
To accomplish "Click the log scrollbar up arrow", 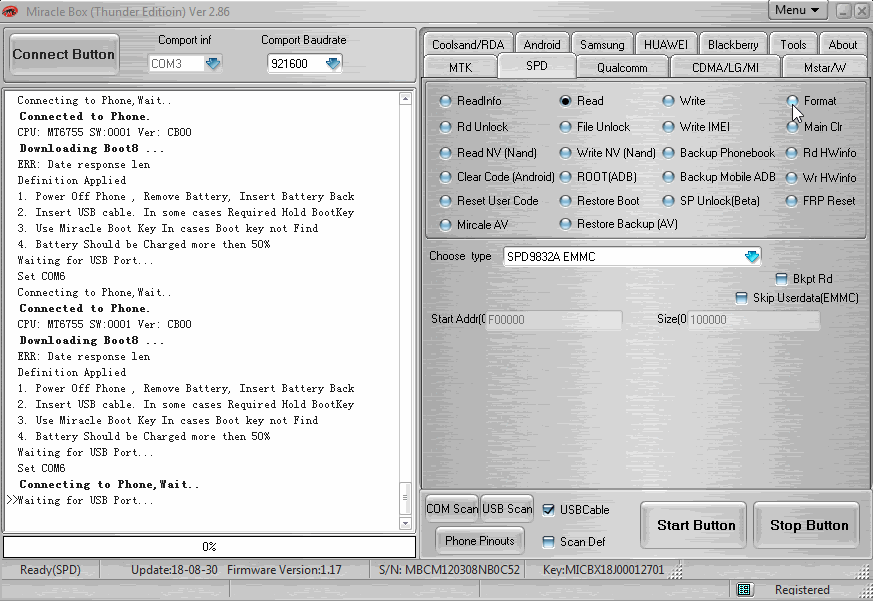I will click(x=405, y=99).
